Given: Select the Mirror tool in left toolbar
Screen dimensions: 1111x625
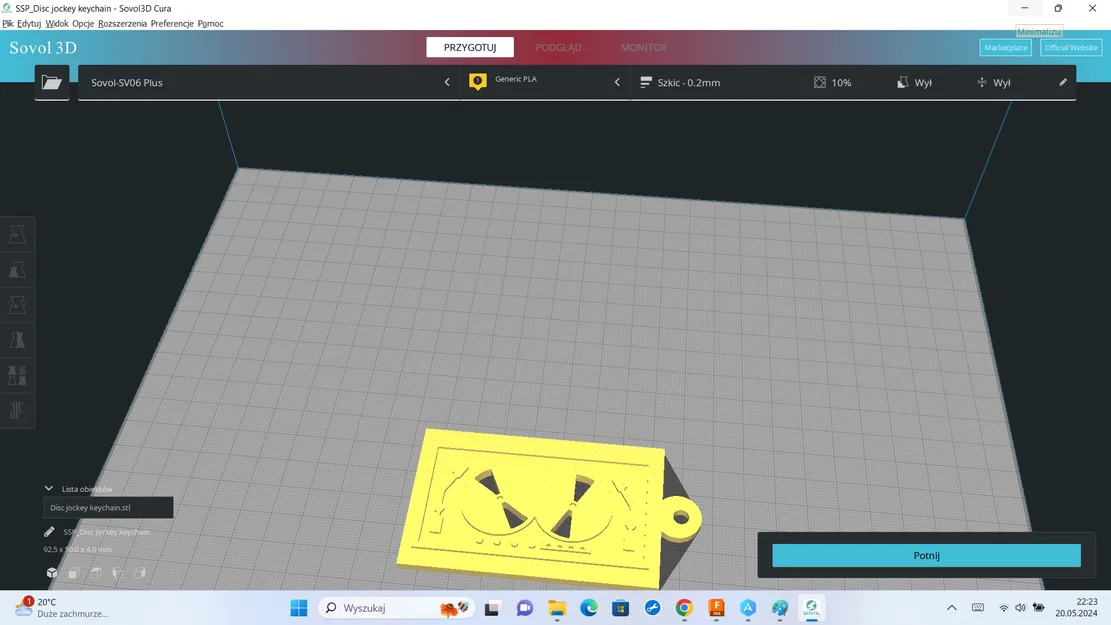Looking at the screenshot, I should [x=18, y=340].
